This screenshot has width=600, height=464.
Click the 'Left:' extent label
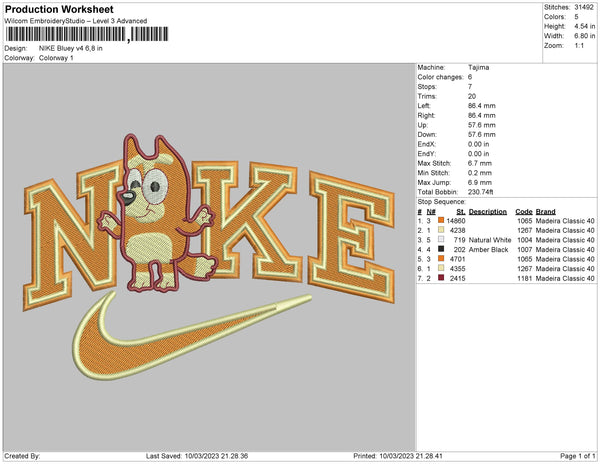(424, 106)
